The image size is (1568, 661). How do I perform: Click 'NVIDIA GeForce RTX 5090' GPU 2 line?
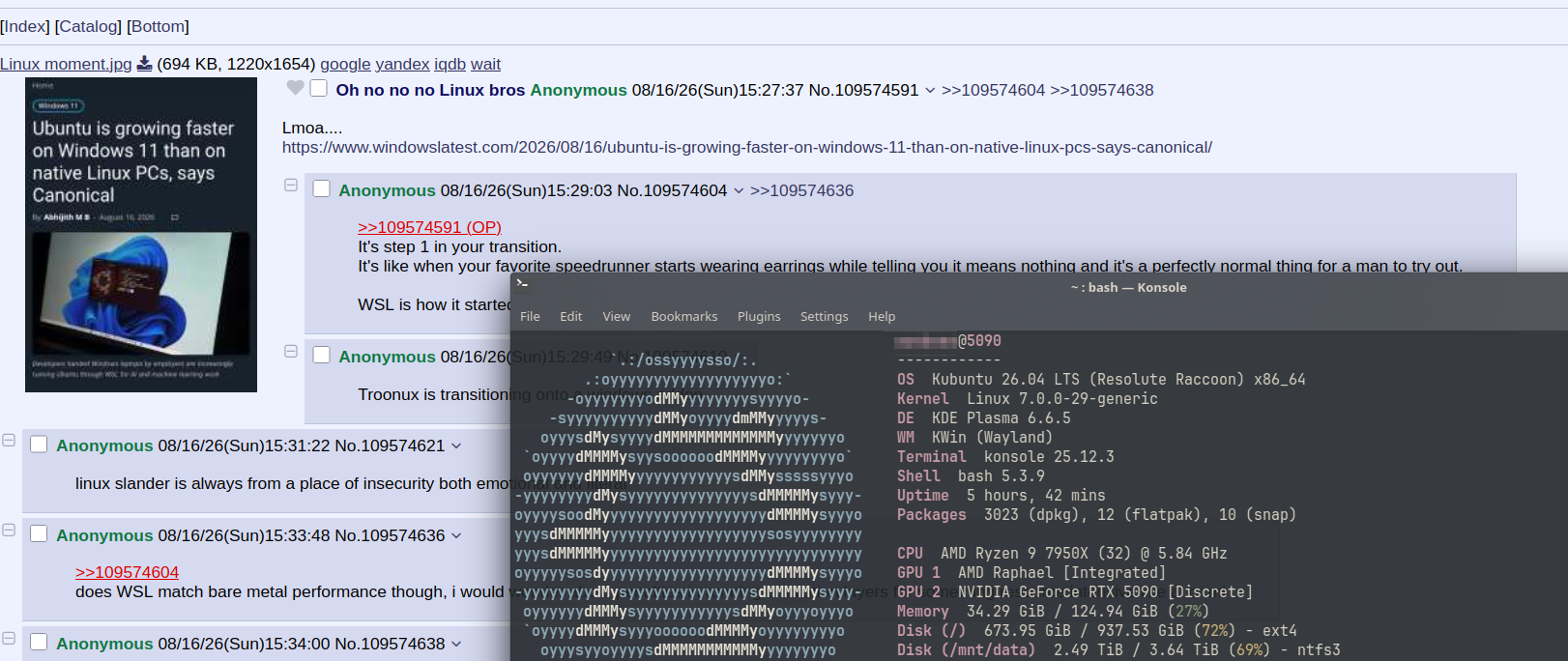tap(1075, 591)
